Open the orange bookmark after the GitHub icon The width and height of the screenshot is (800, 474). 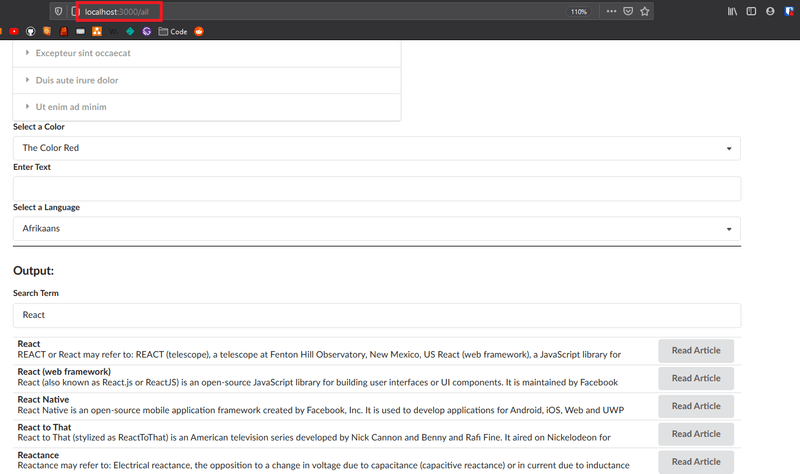click(x=47, y=32)
